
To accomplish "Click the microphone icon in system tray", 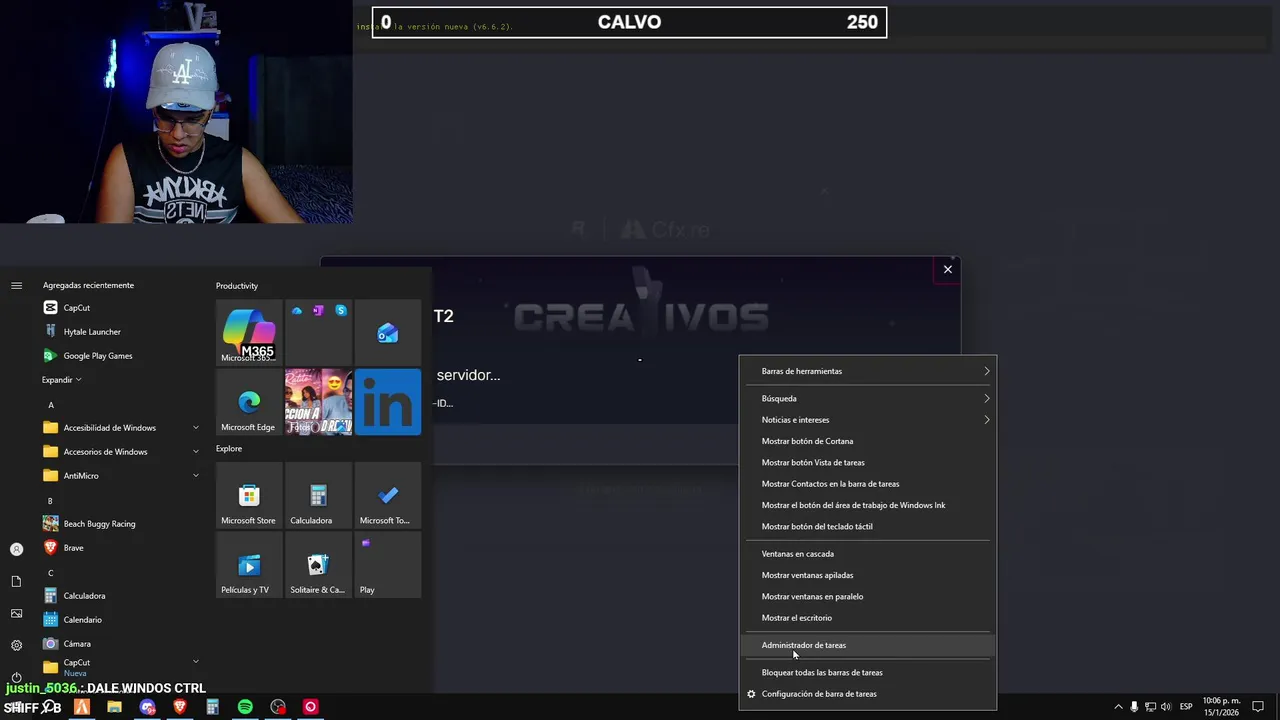I will pos(1134,707).
